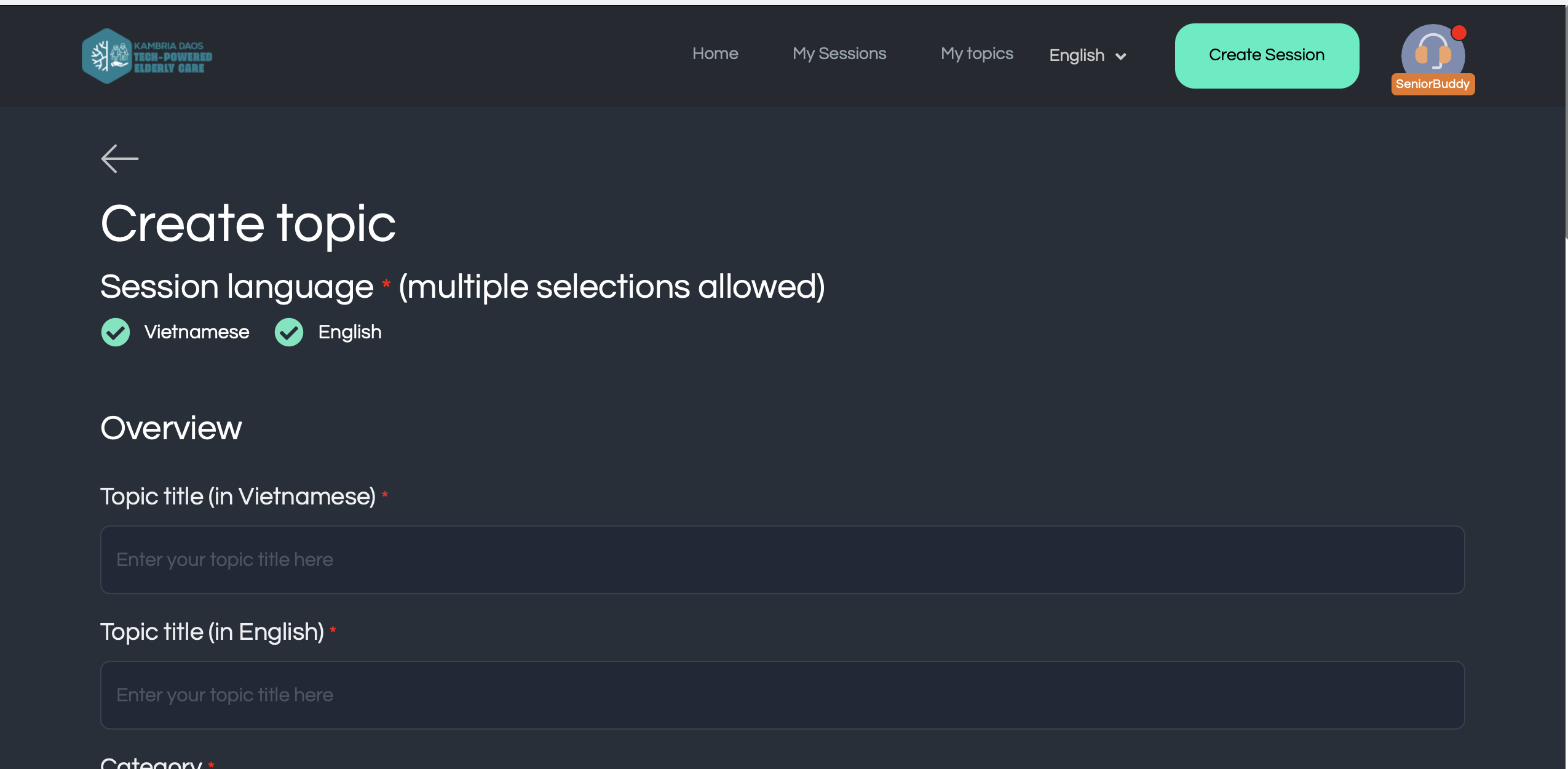Click the page vertical scrollbar

(1566, 123)
